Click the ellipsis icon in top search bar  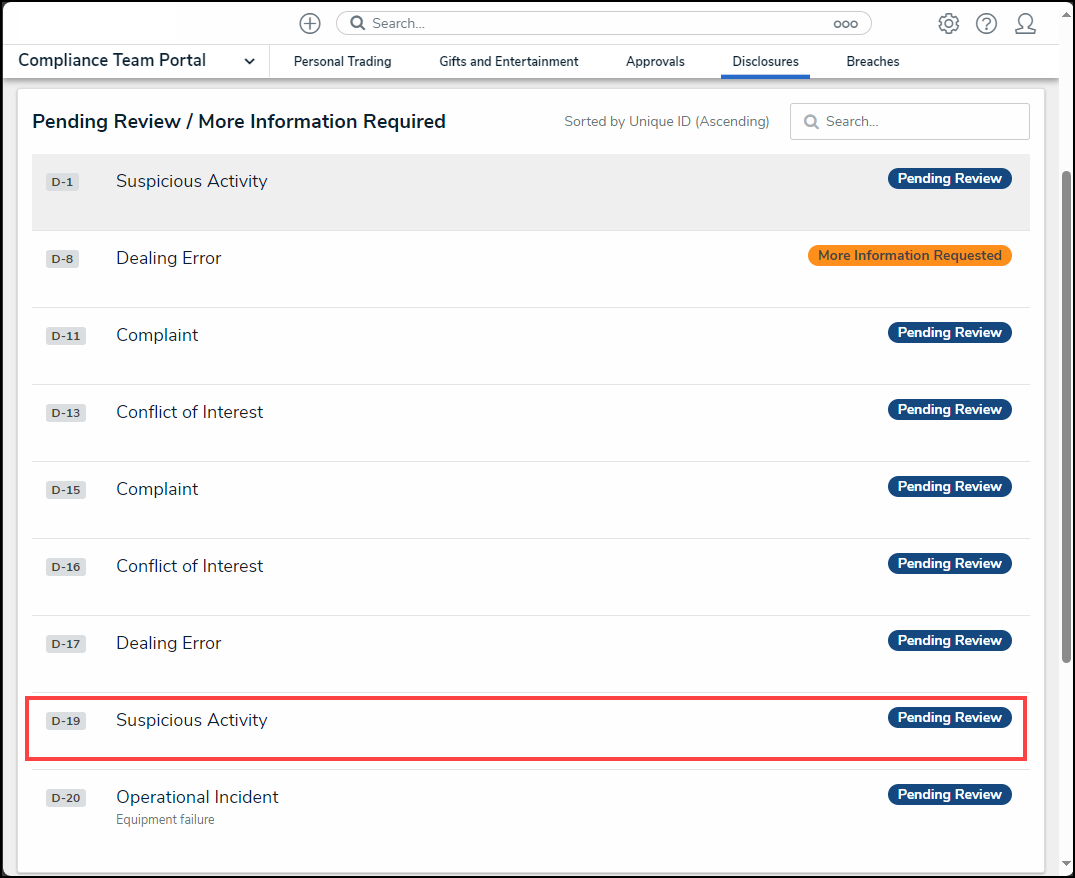tap(845, 24)
